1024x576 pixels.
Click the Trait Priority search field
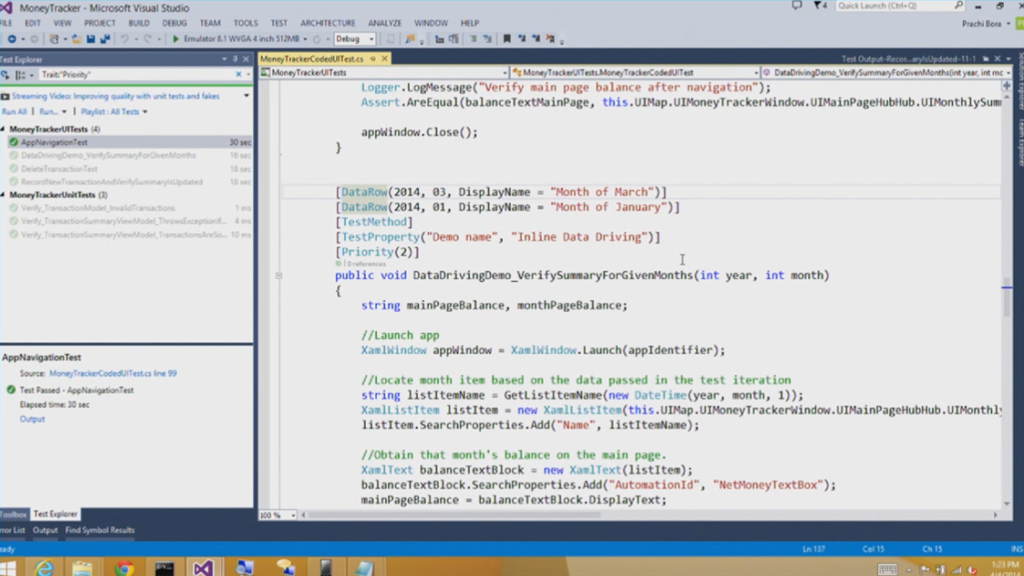pos(136,75)
